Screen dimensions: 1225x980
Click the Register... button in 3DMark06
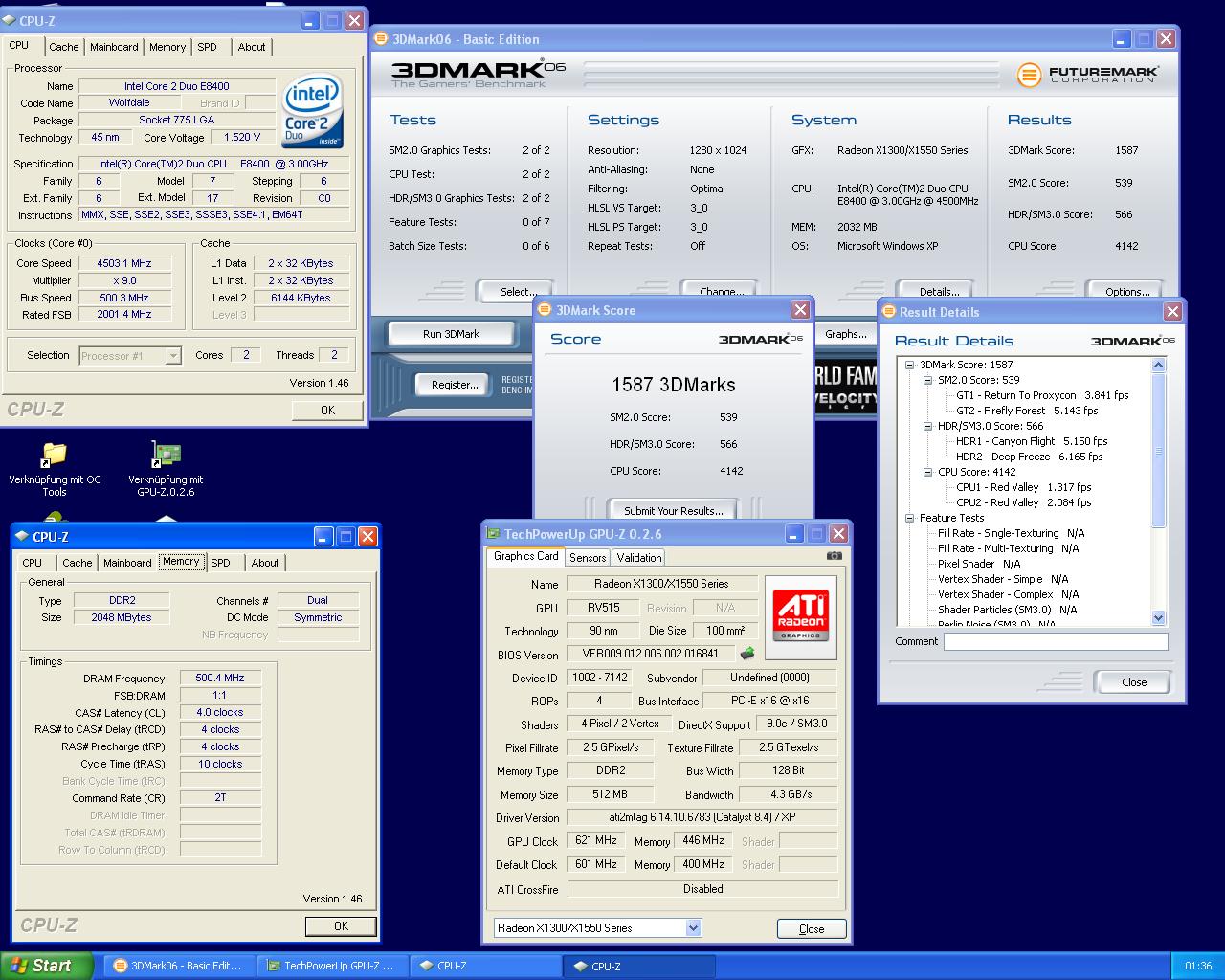(x=455, y=385)
